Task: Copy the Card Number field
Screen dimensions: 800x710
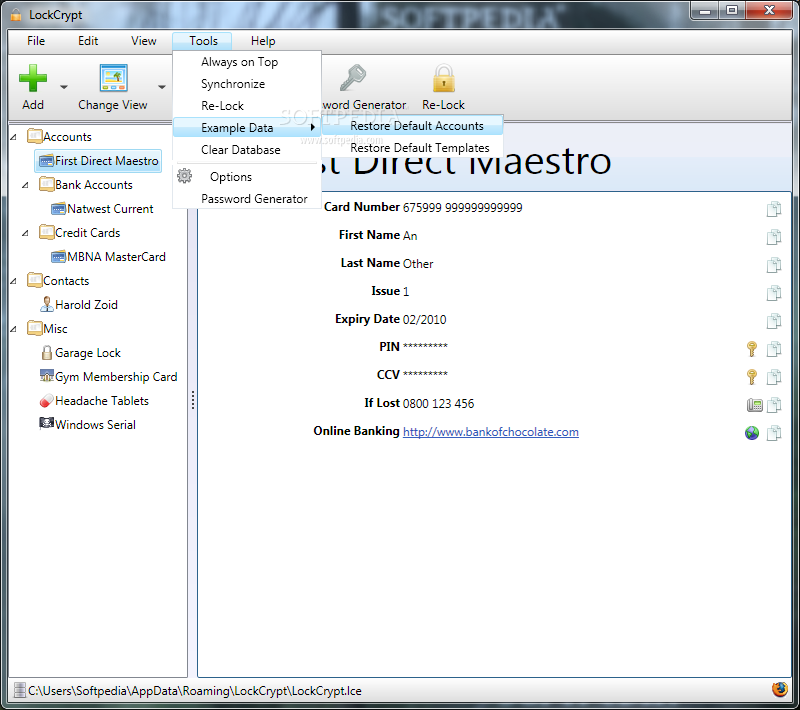Action: pyautogui.click(x=774, y=209)
